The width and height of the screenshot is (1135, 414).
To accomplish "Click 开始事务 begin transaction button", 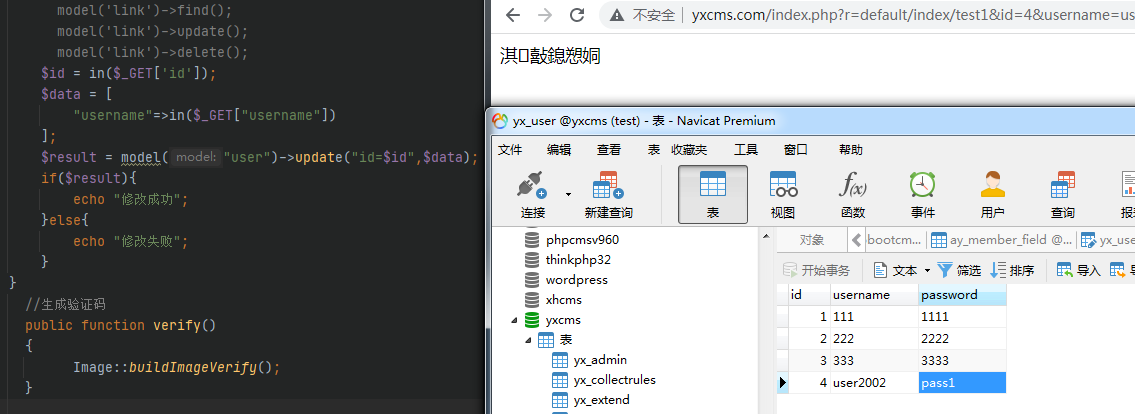I will point(817,271).
